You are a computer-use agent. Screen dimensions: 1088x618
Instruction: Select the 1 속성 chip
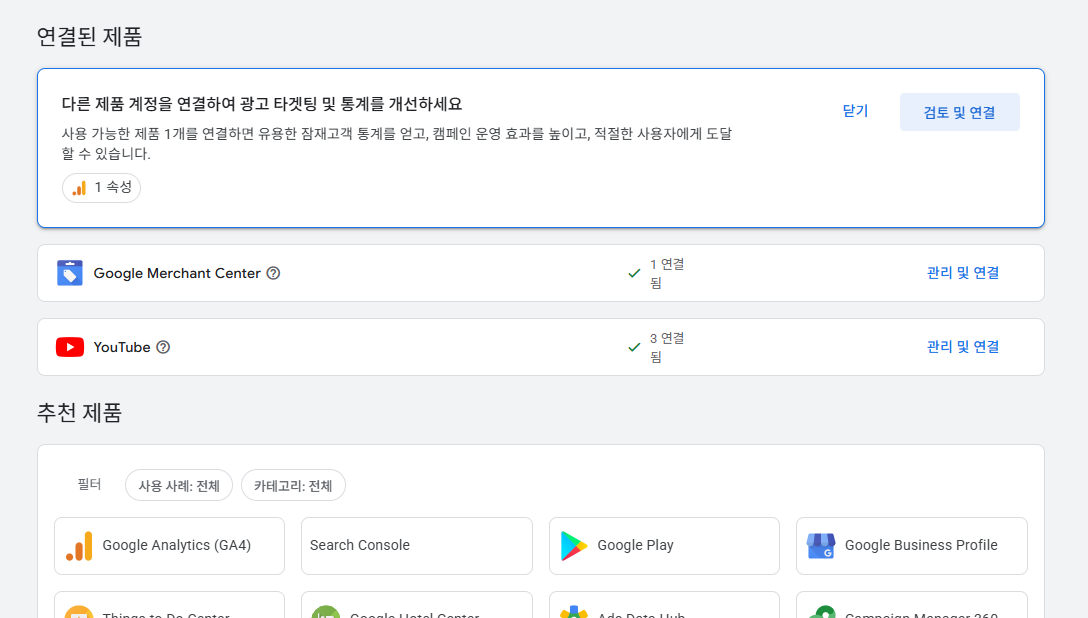pyautogui.click(x=101, y=188)
